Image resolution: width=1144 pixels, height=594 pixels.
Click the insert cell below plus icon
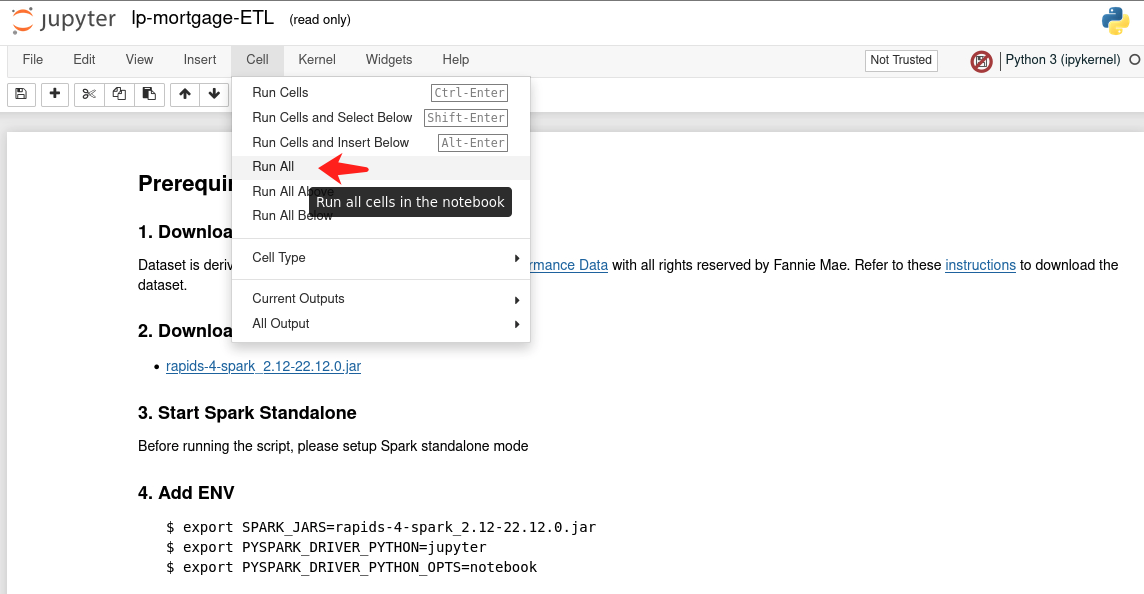tap(54, 94)
